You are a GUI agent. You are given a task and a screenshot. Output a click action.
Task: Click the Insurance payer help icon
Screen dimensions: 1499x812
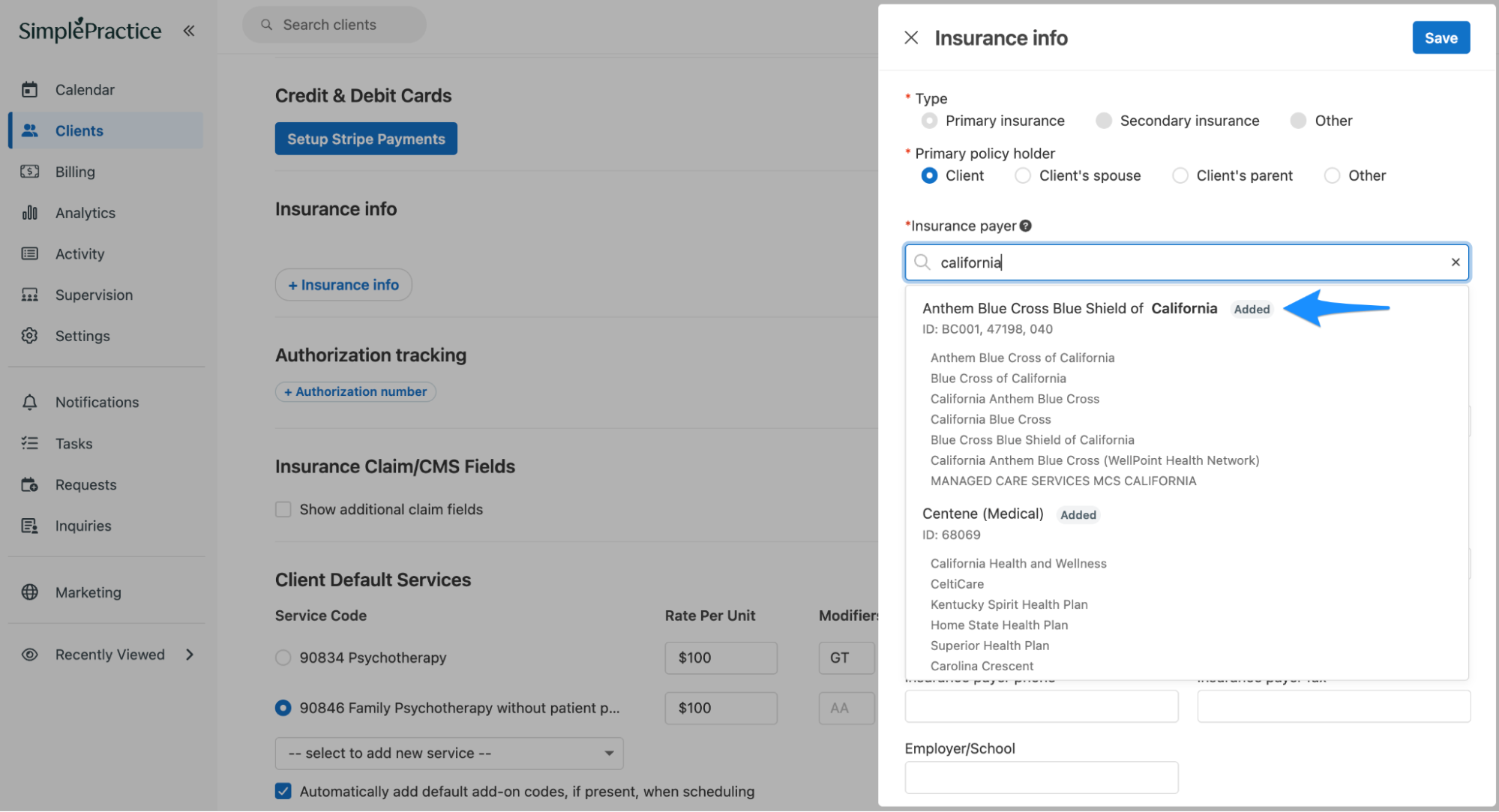tap(1025, 226)
